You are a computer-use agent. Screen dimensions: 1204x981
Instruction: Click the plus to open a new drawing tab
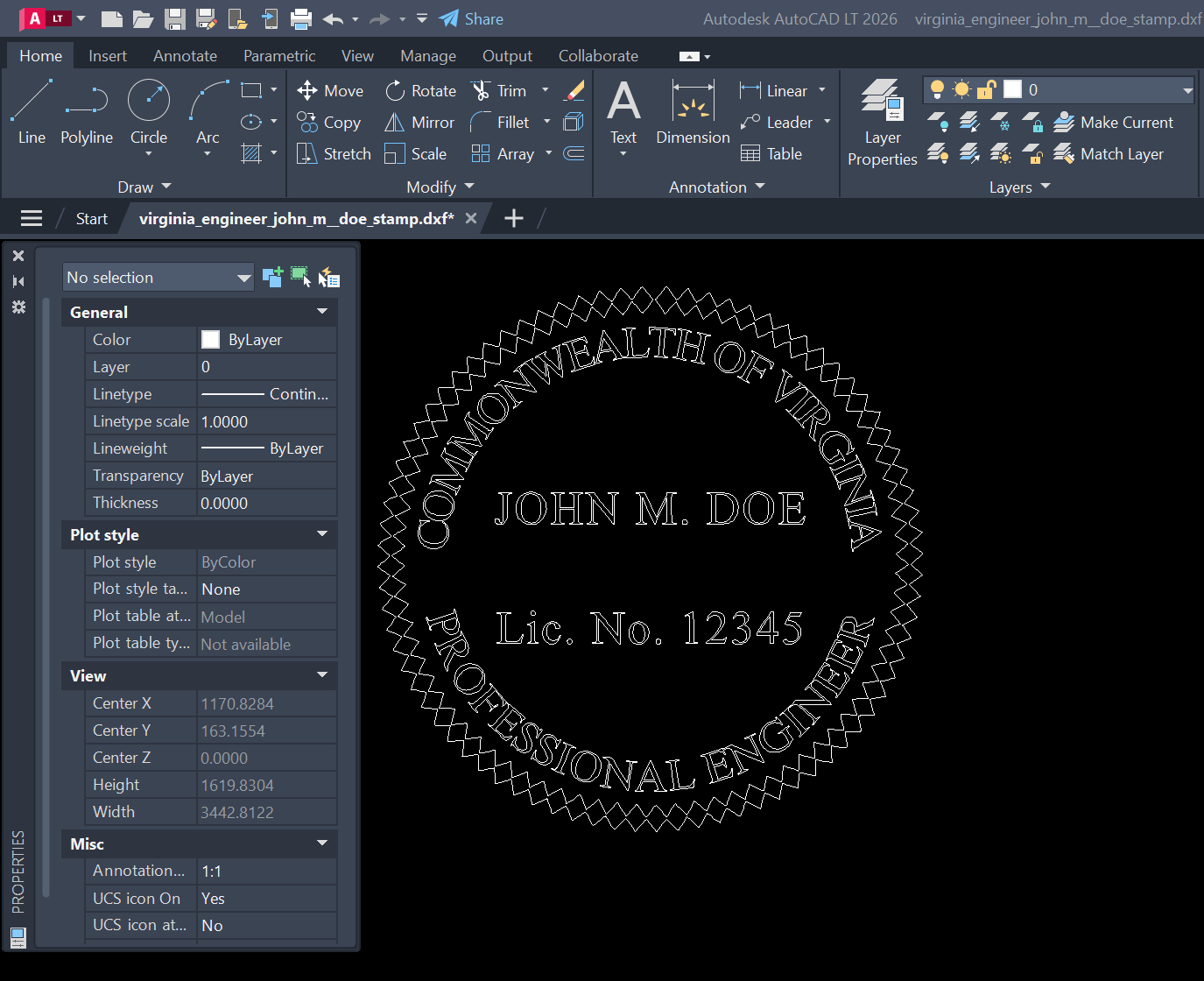click(x=514, y=217)
